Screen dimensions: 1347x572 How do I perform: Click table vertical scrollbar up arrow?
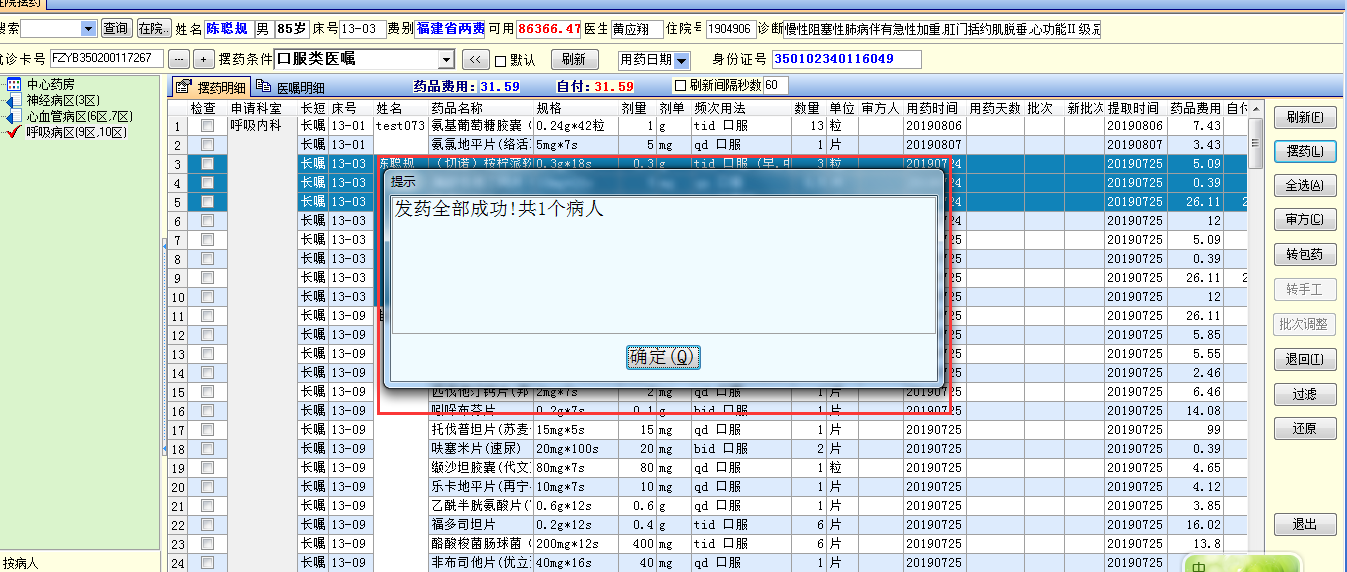click(1256, 108)
